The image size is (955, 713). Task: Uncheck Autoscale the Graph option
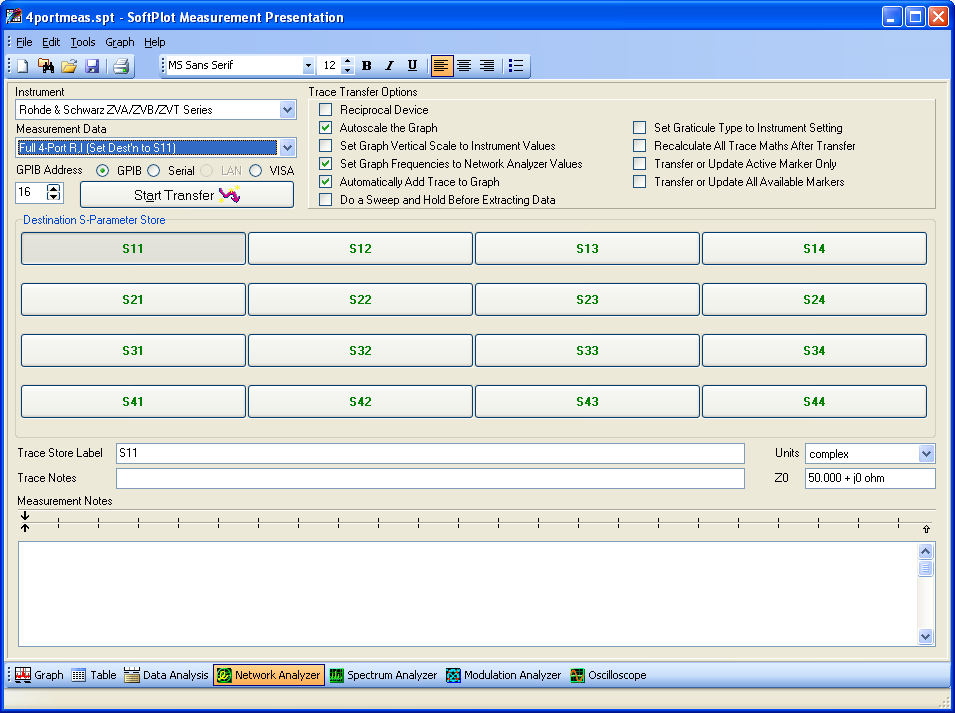tap(325, 128)
